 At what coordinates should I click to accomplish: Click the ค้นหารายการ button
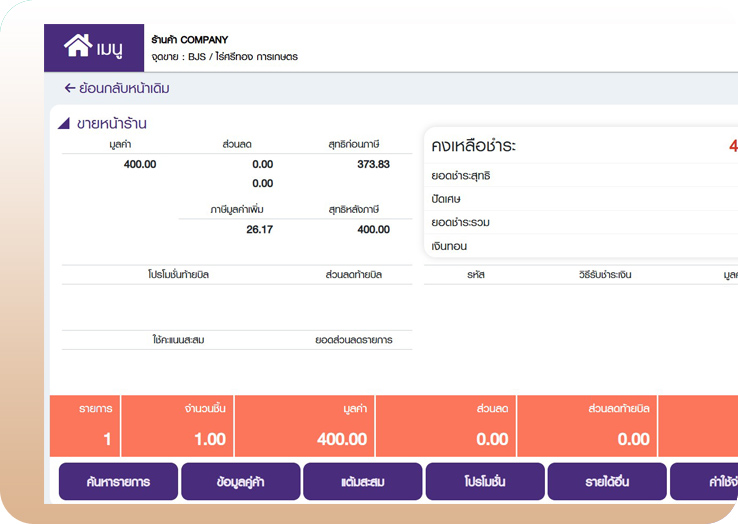(118, 482)
